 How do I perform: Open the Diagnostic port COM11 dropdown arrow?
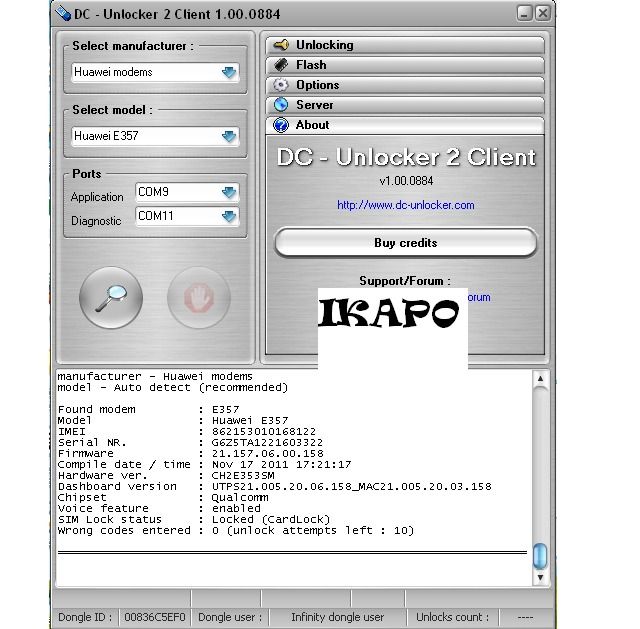[x=229, y=216]
